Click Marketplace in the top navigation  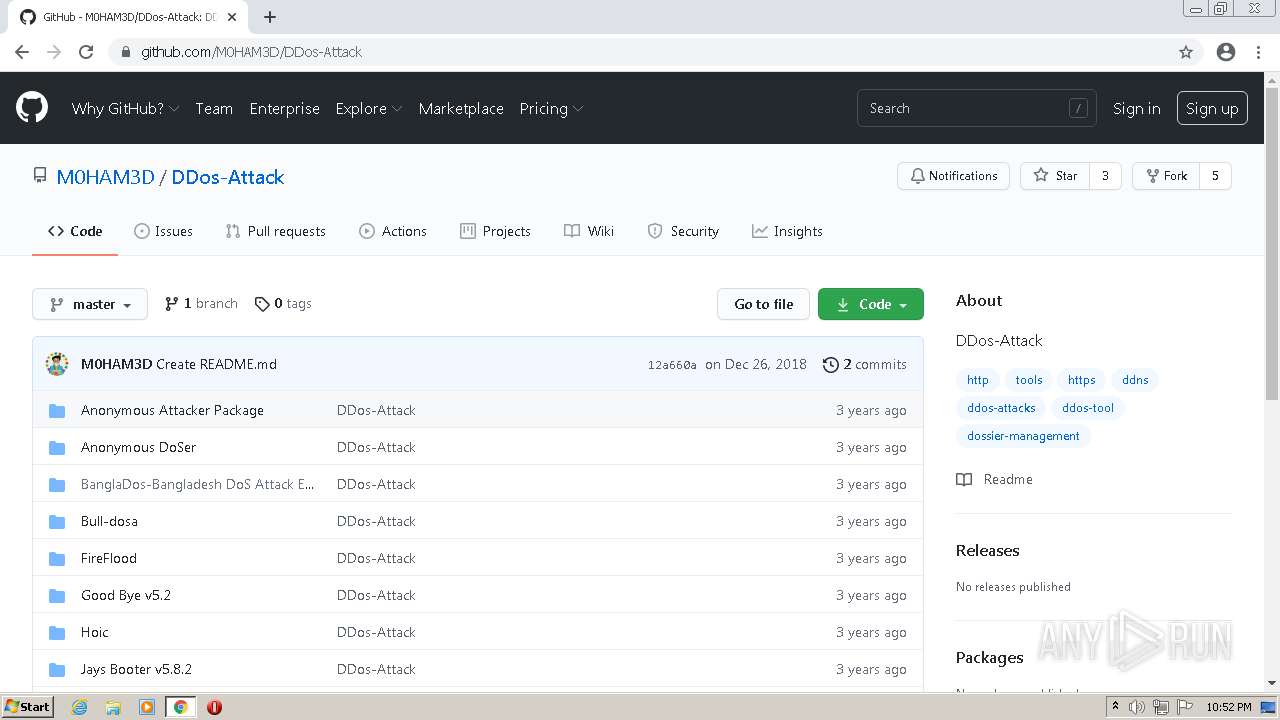pyautogui.click(x=461, y=108)
